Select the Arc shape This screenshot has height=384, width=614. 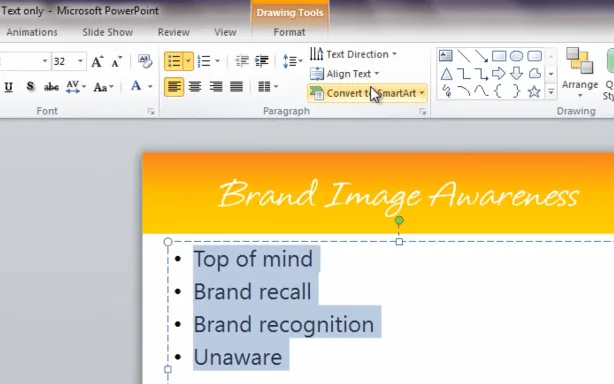coord(464,91)
